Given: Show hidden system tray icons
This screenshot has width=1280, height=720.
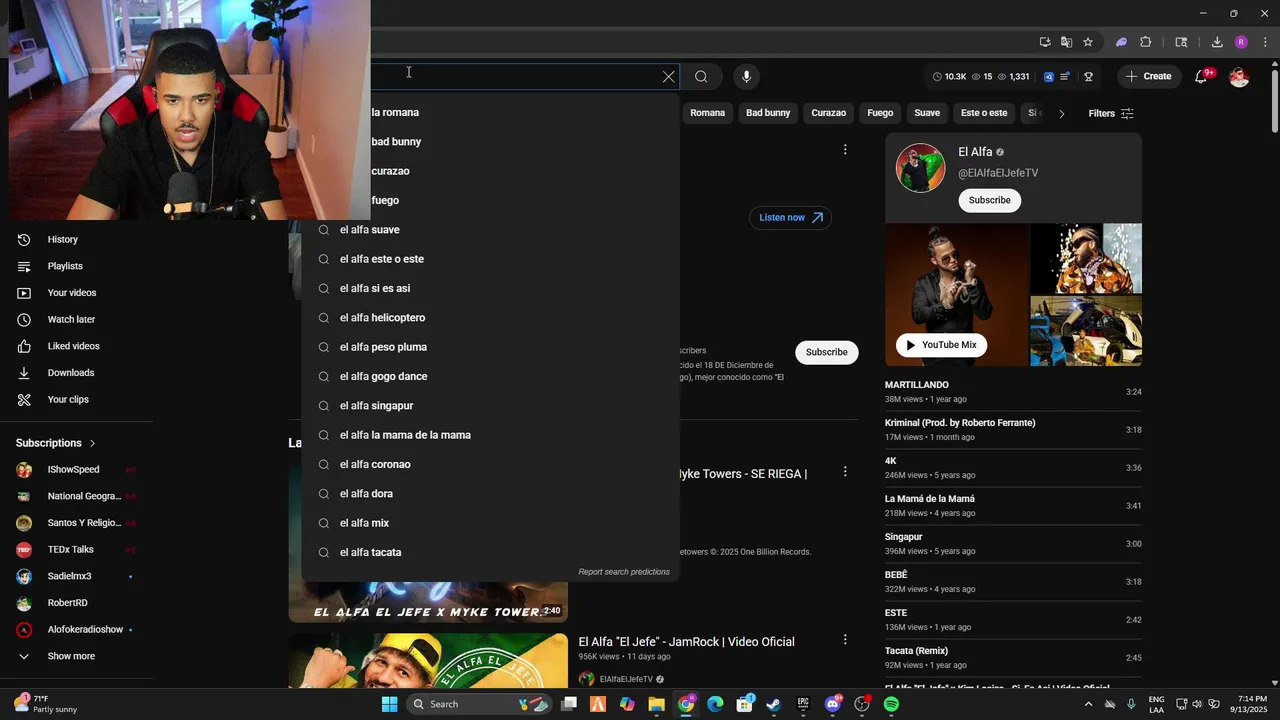Looking at the screenshot, I should 1089,704.
